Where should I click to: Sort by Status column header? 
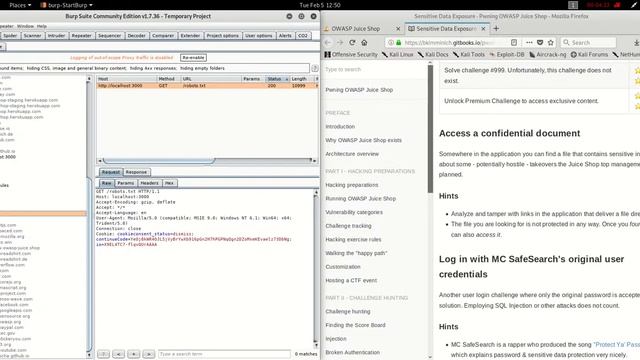[x=278, y=79]
